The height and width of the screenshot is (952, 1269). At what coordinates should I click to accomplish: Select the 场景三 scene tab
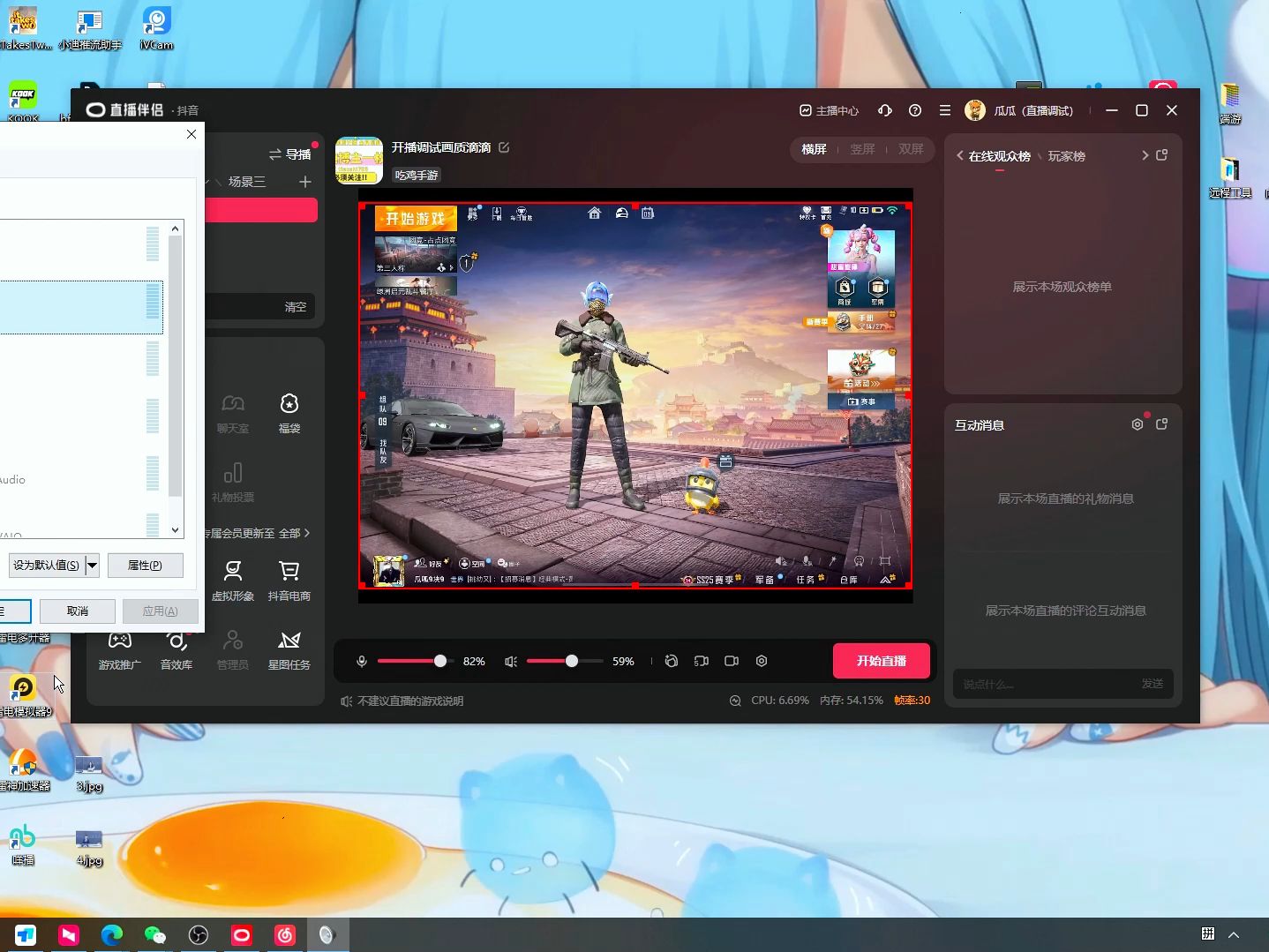[x=247, y=182]
